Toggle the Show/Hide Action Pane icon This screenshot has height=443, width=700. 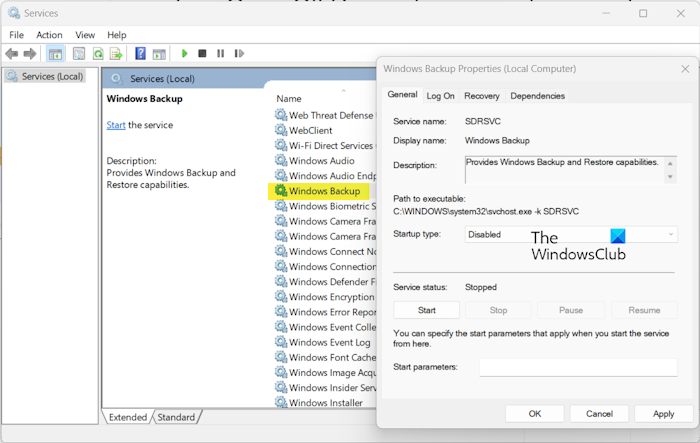click(x=159, y=54)
